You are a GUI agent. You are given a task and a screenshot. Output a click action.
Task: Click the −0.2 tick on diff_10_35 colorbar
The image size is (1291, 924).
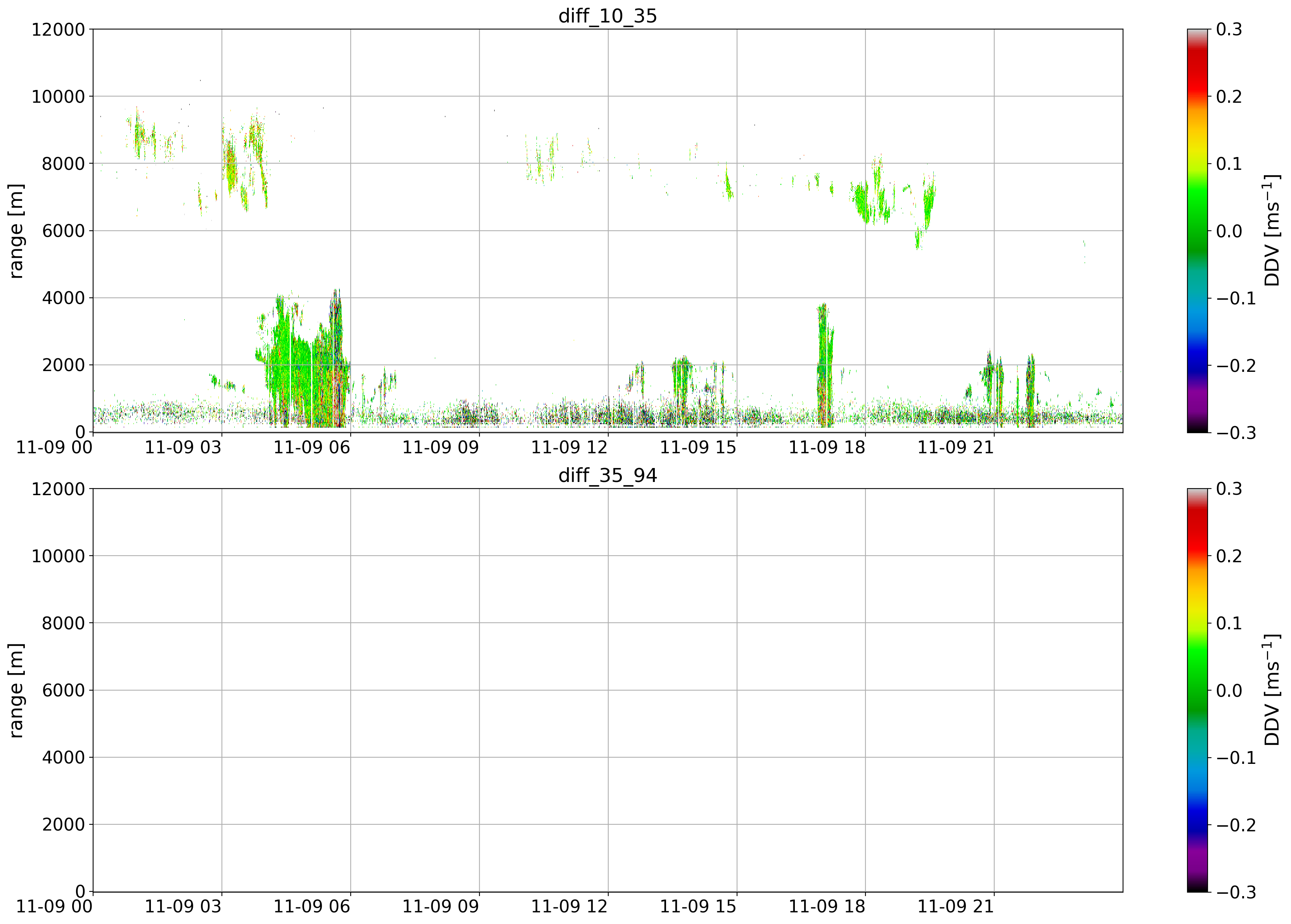pos(1236,365)
